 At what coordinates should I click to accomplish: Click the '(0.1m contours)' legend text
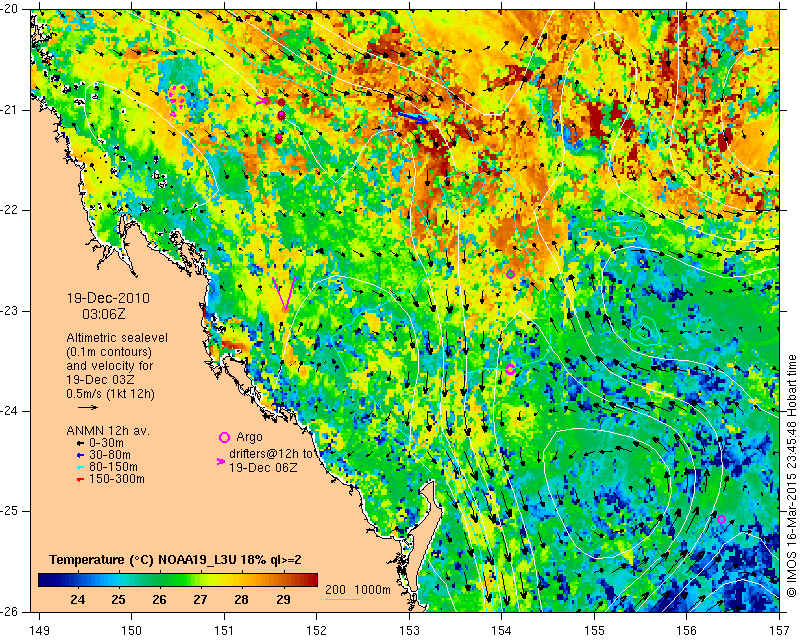(x=109, y=352)
